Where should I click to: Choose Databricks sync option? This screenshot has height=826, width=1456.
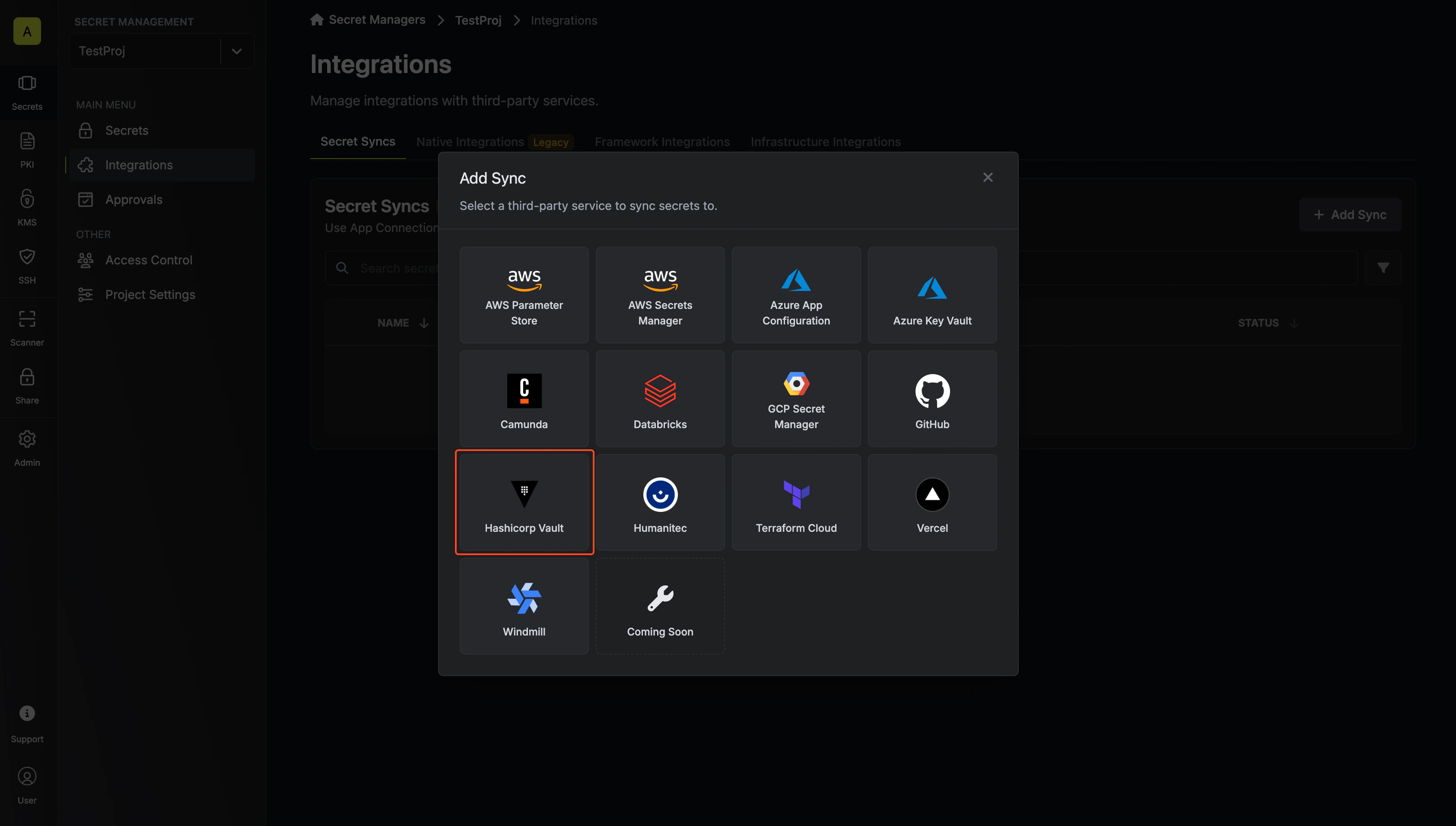[x=660, y=399]
